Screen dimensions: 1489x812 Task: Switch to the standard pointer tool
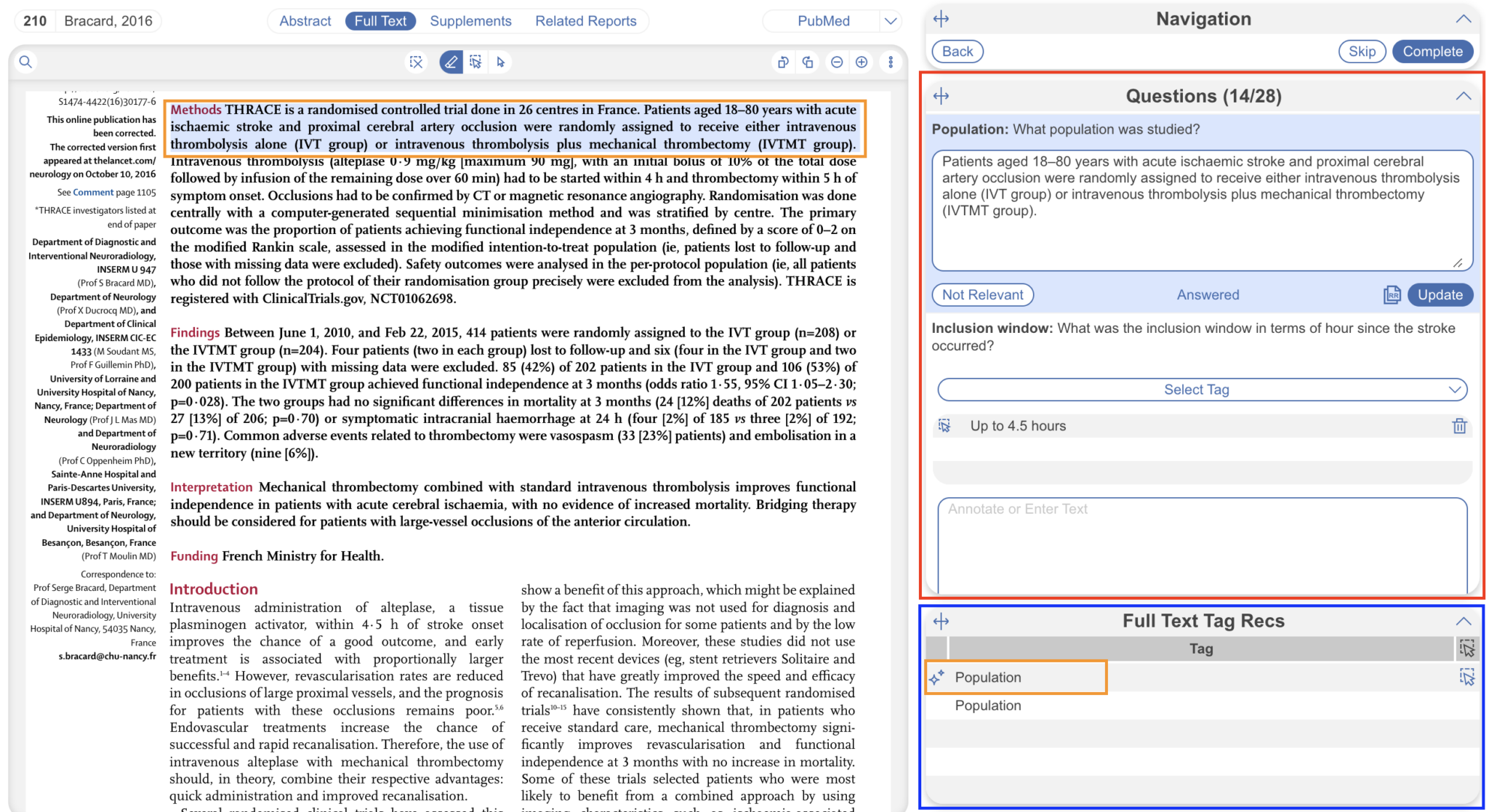(500, 62)
